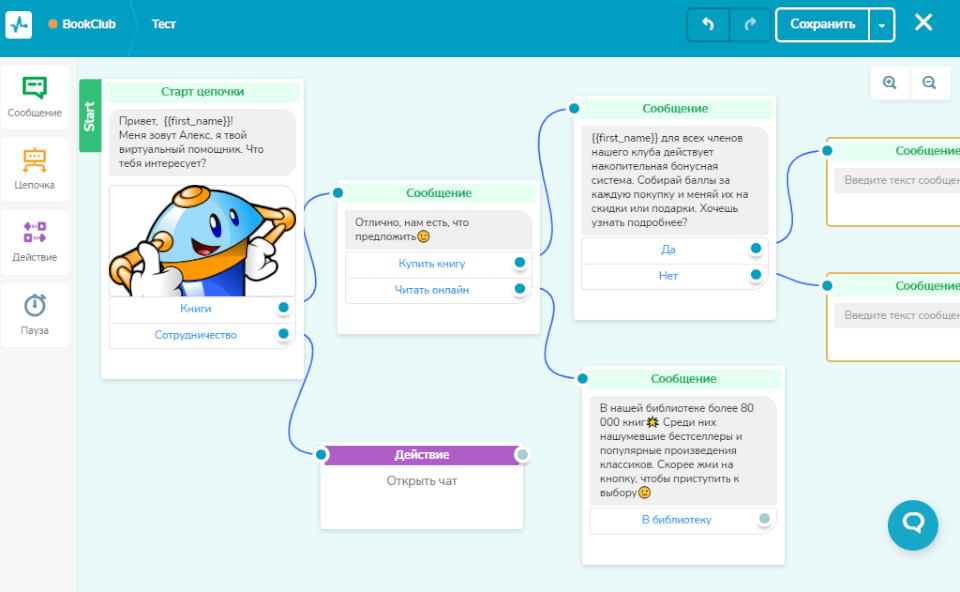The height and width of the screenshot is (592, 960).
Task: Click the connector dot of Нет
Action: tap(756, 274)
